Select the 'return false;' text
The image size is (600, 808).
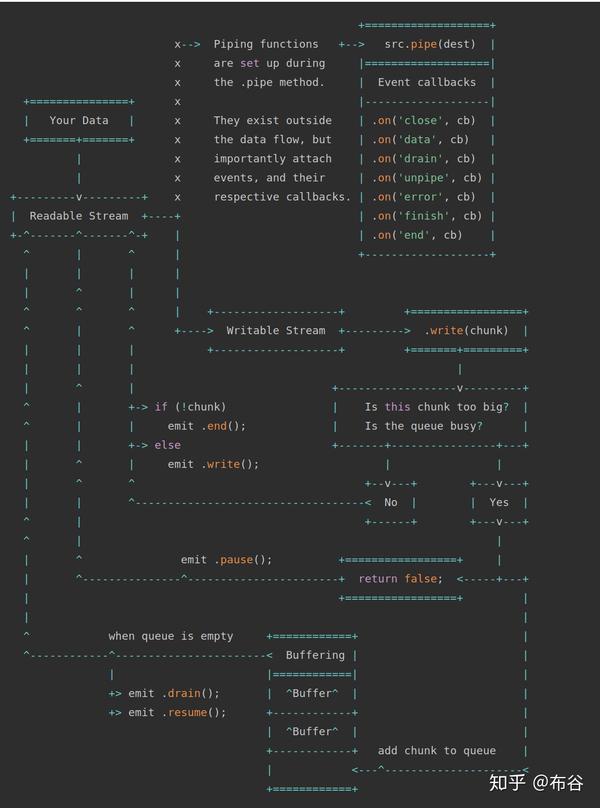click(401, 579)
